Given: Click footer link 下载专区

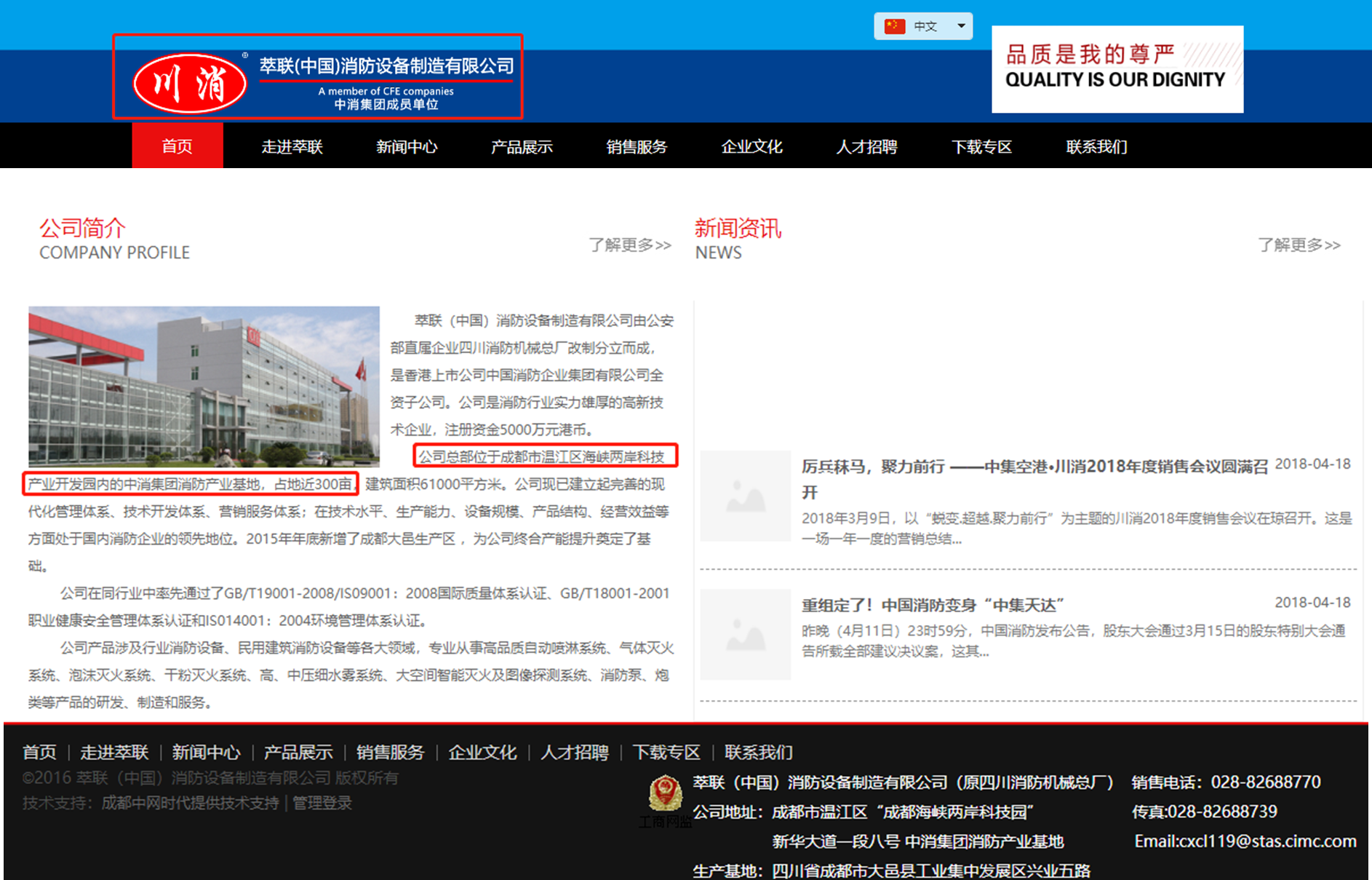Looking at the screenshot, I should 666,752.
